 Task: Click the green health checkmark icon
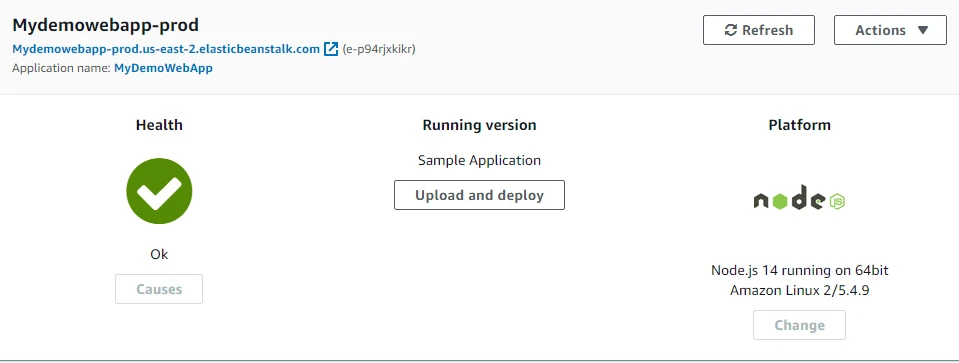[159, 191]
